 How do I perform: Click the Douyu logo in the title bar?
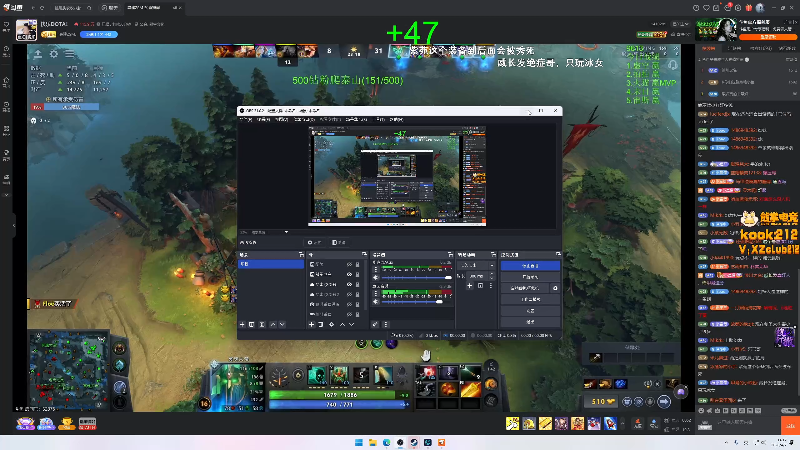click(13, 8)
